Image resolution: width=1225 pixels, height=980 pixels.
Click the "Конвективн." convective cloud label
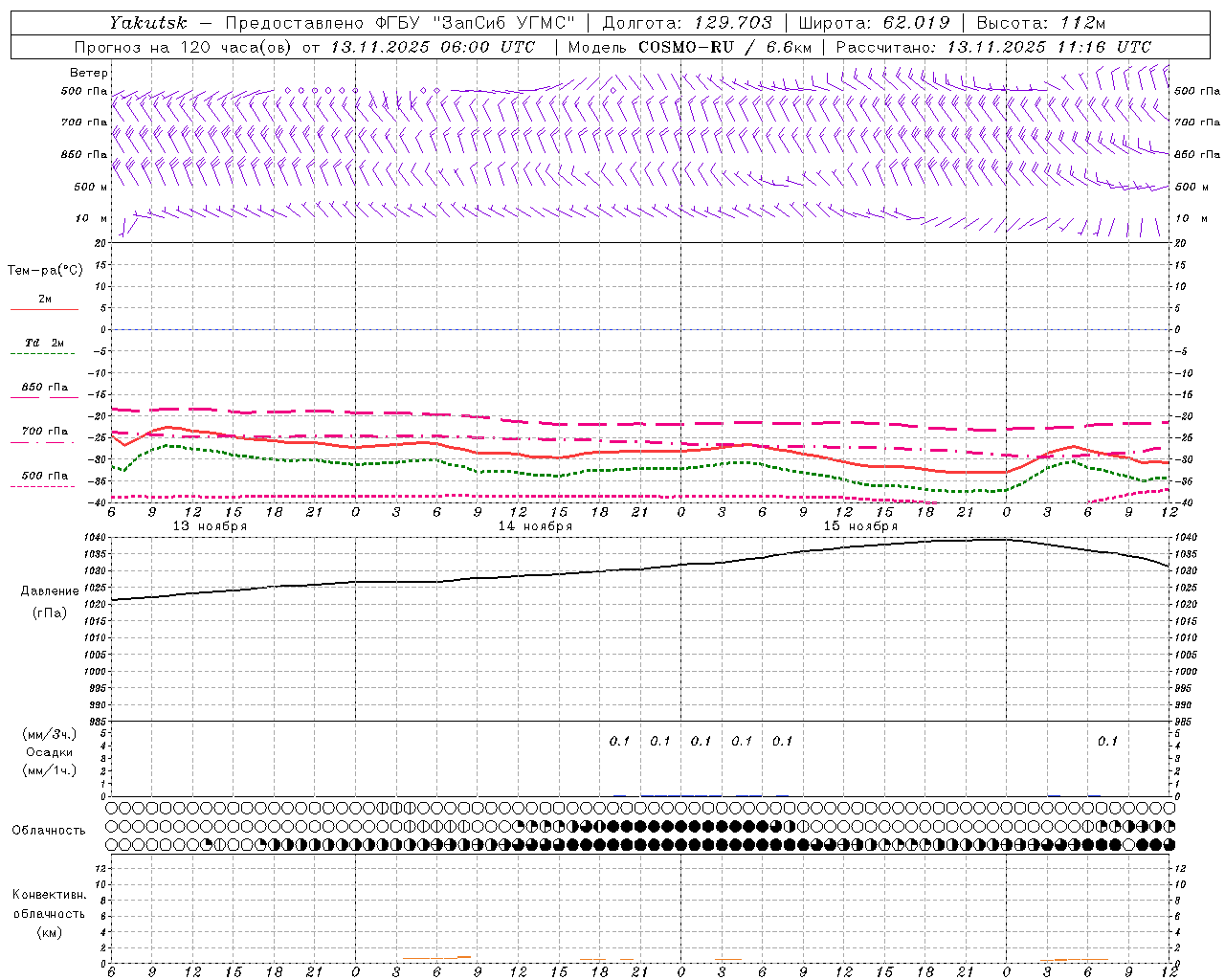point(49,895)
